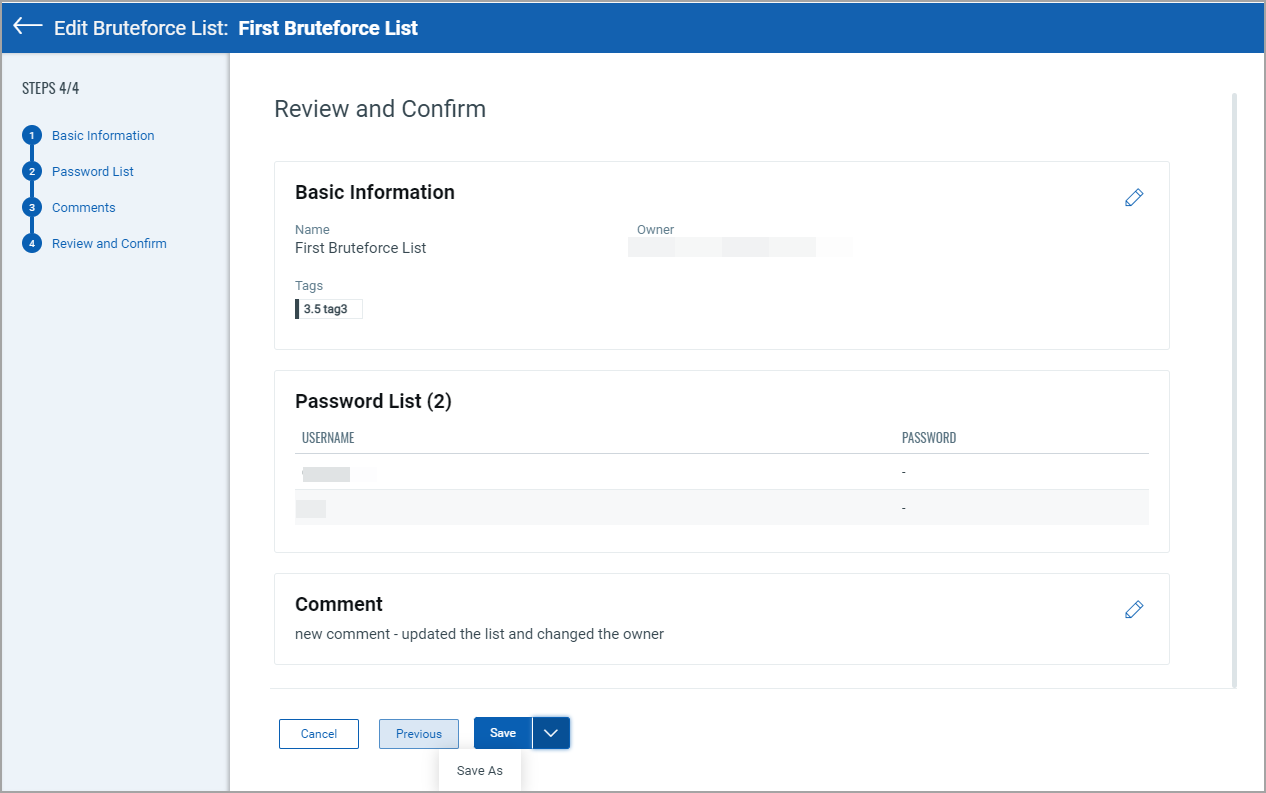The width and height of the screenshot is (1266, 793).
Task: Click the 3.5 tag3 tag
Action: coord(328,309)
